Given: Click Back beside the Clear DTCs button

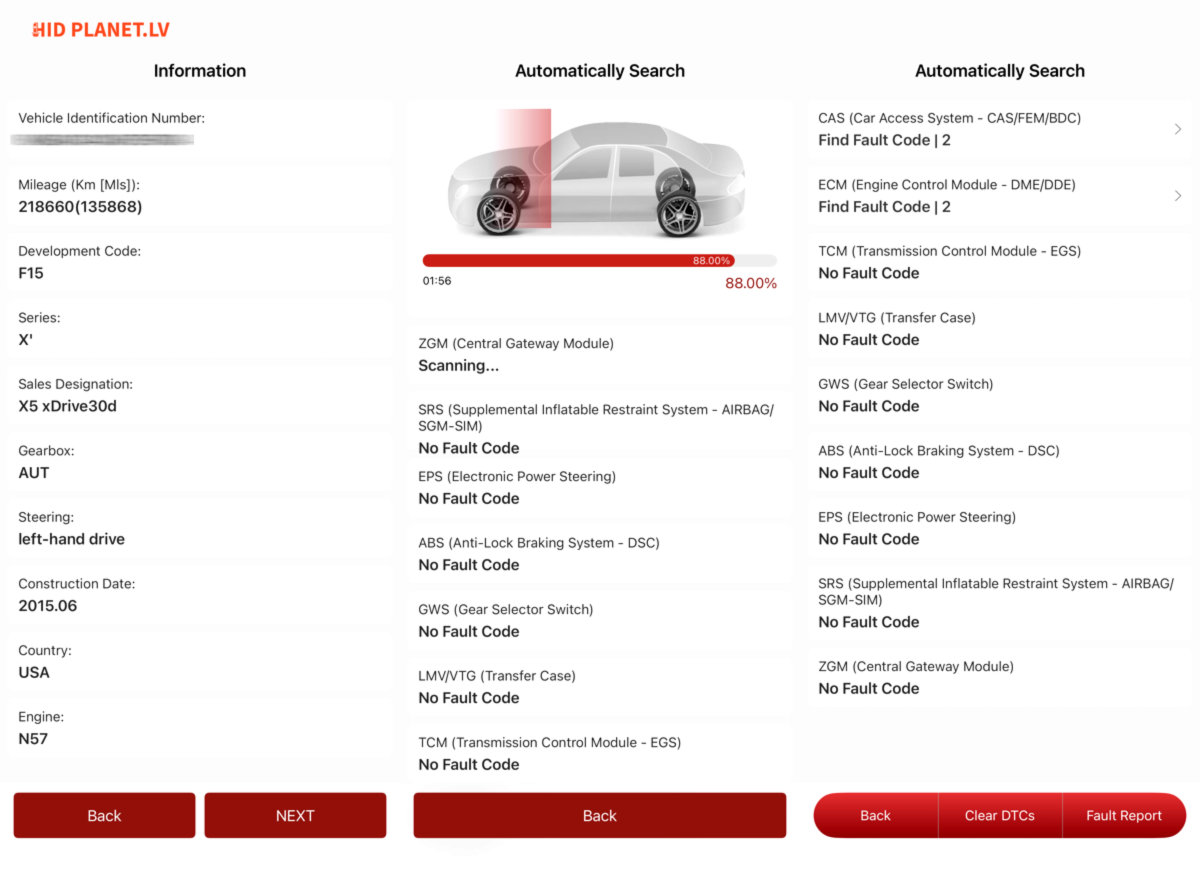Looking at the screenshot, I should pyautogui.click(x=875, y=815).
